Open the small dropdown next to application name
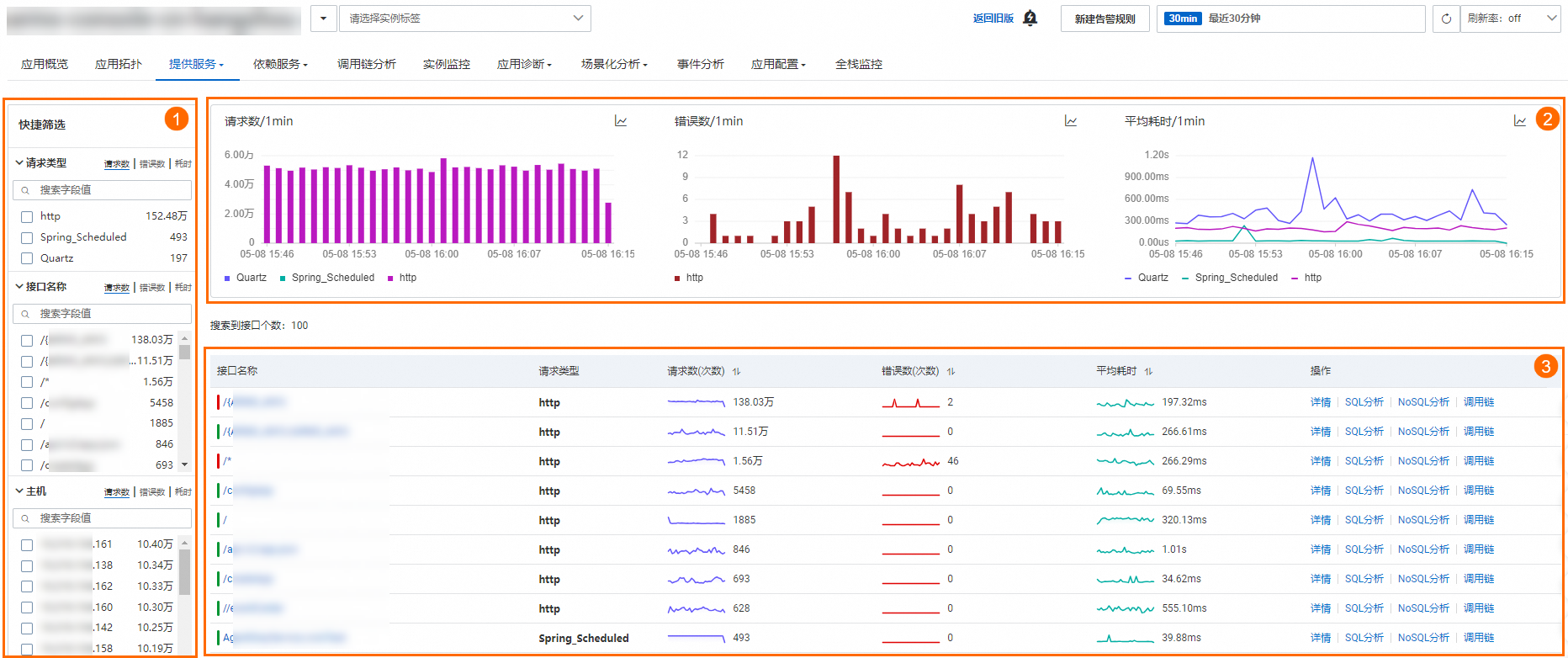Screen dimensions: 1568x658 point(323,19)
